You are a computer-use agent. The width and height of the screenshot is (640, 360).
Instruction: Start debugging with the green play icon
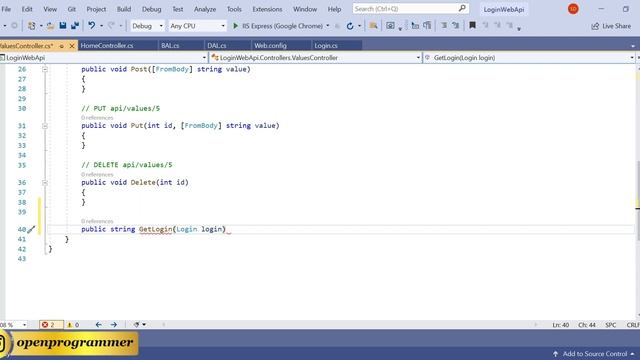[236, 26]
